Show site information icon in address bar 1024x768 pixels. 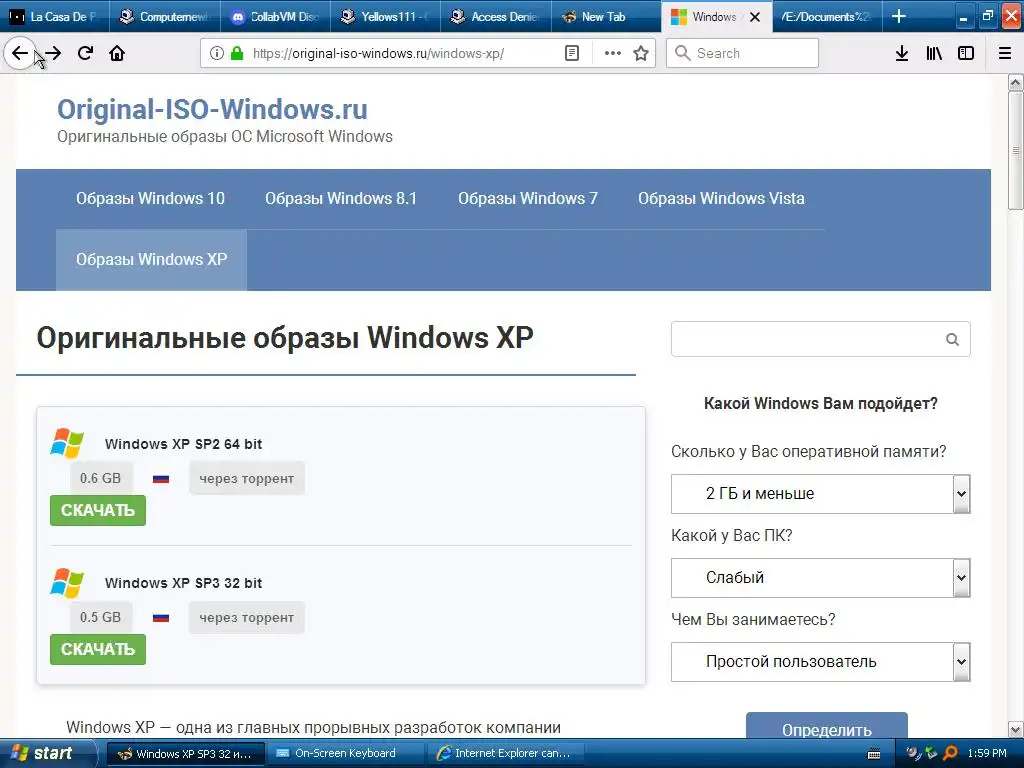216,53
